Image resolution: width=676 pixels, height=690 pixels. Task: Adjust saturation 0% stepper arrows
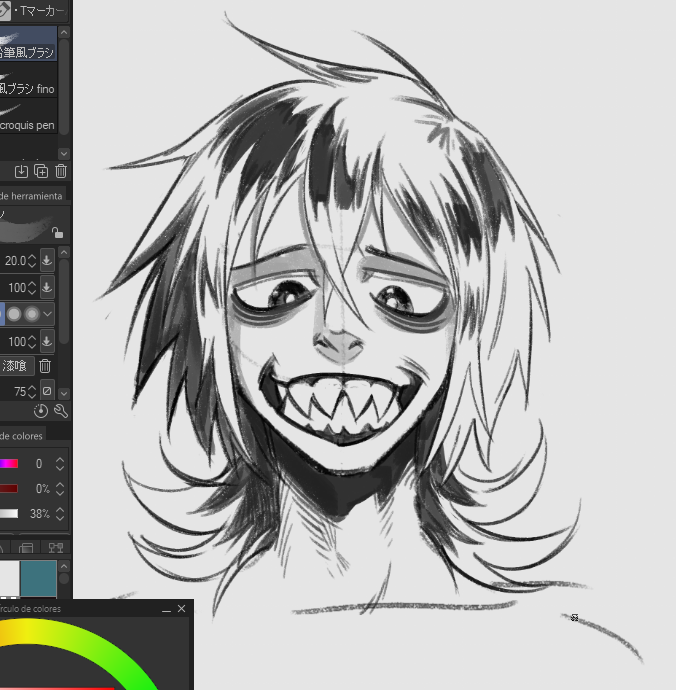tap(60, 489)
